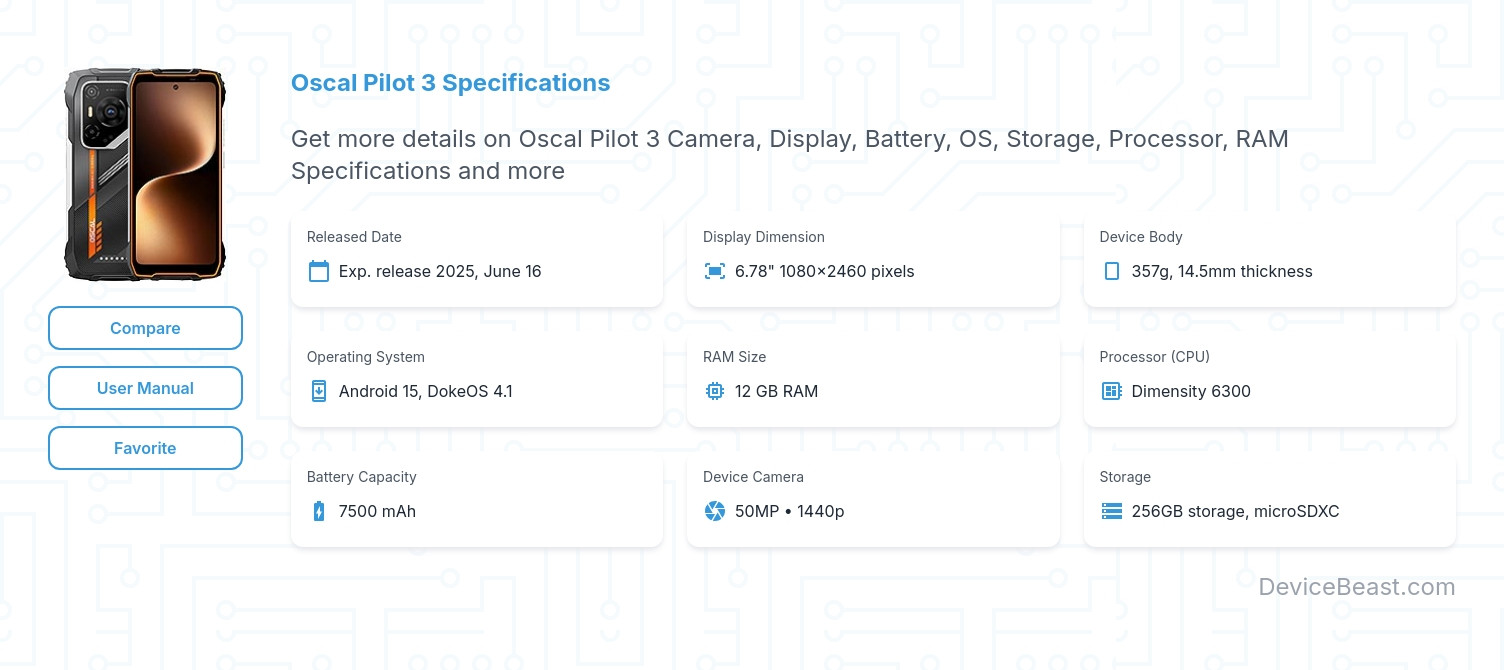Viewport: 1504px width, 670px height.
Task: Select the Released Date card
Action: point(477,258)
